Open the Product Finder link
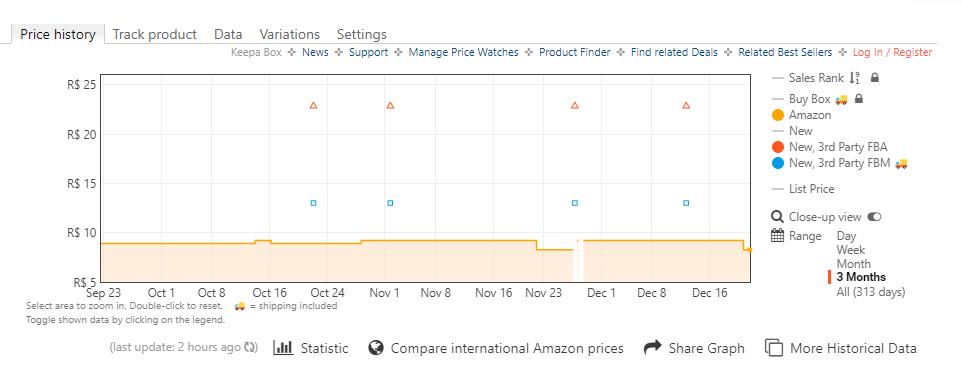The width and height of the screenshot is (962, 367). (x=575, y=53)
